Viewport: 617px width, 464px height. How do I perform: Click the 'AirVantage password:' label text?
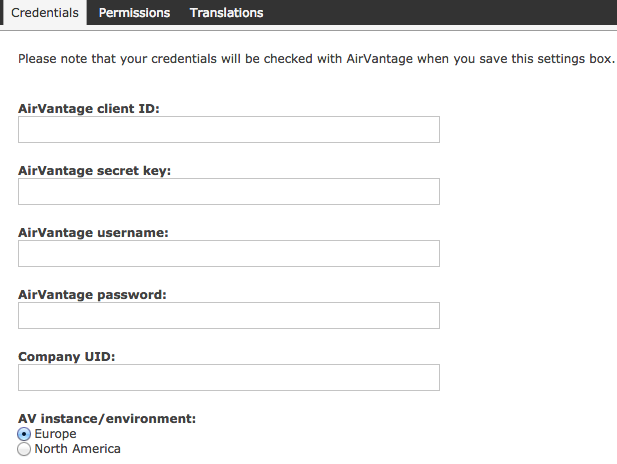coord(92,294)
